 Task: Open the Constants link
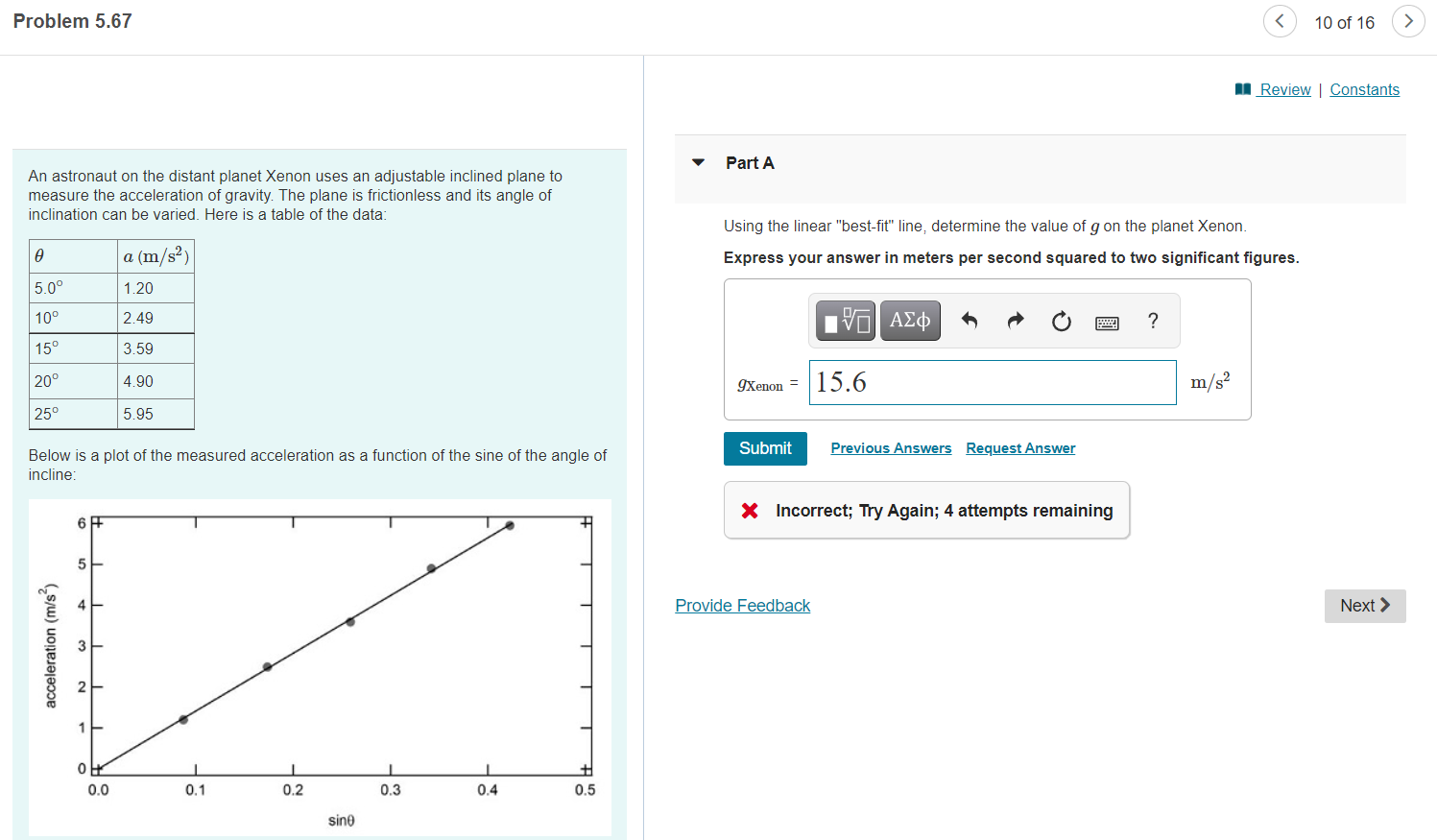pos(1364,89)
